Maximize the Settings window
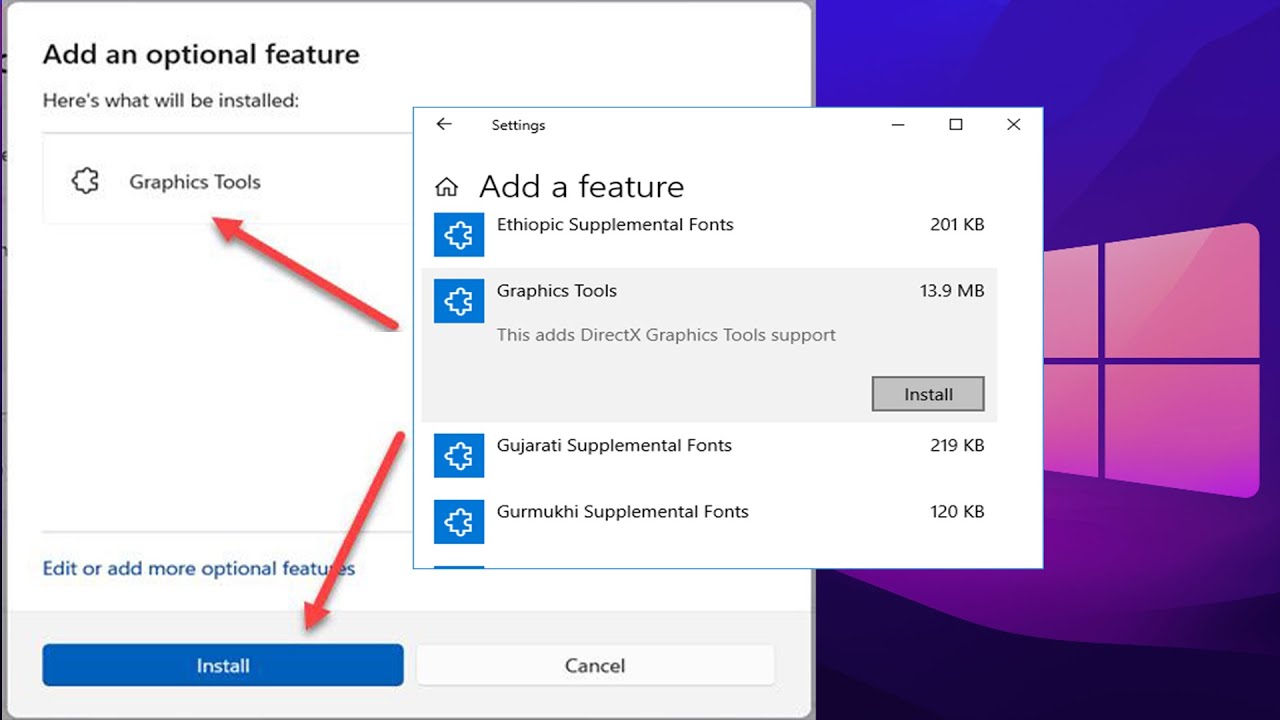This screenshot has width=1280, height=720. coord(956,125)
